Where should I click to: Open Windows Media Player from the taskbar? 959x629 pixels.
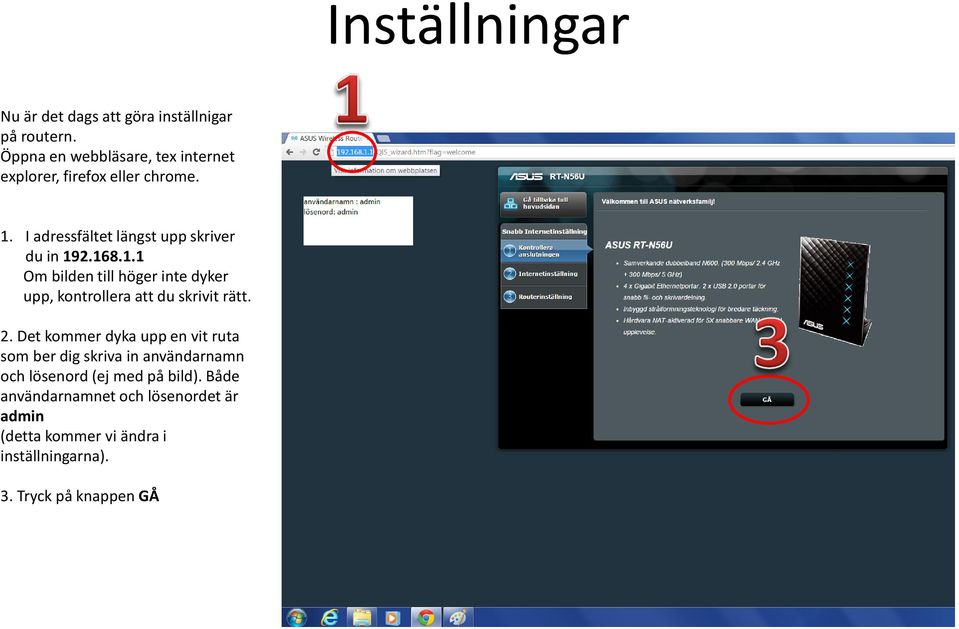point(393,617)
